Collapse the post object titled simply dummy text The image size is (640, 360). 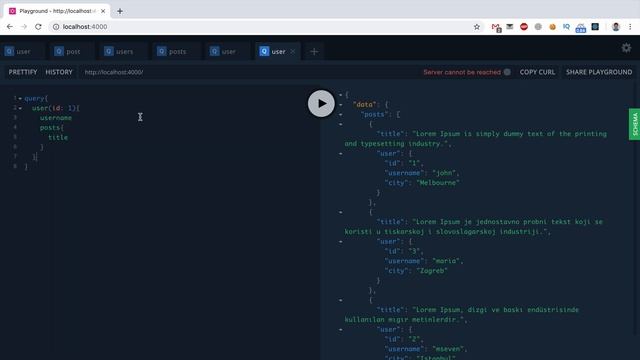coord(340,124)
